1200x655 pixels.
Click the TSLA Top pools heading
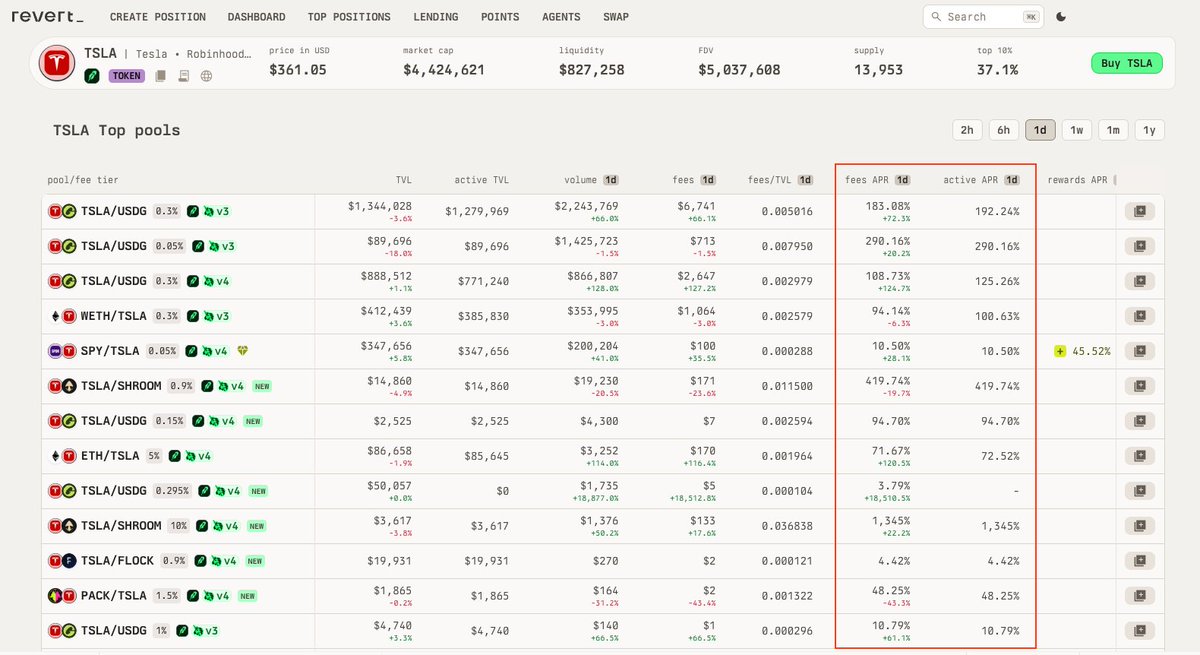(117, 130)
